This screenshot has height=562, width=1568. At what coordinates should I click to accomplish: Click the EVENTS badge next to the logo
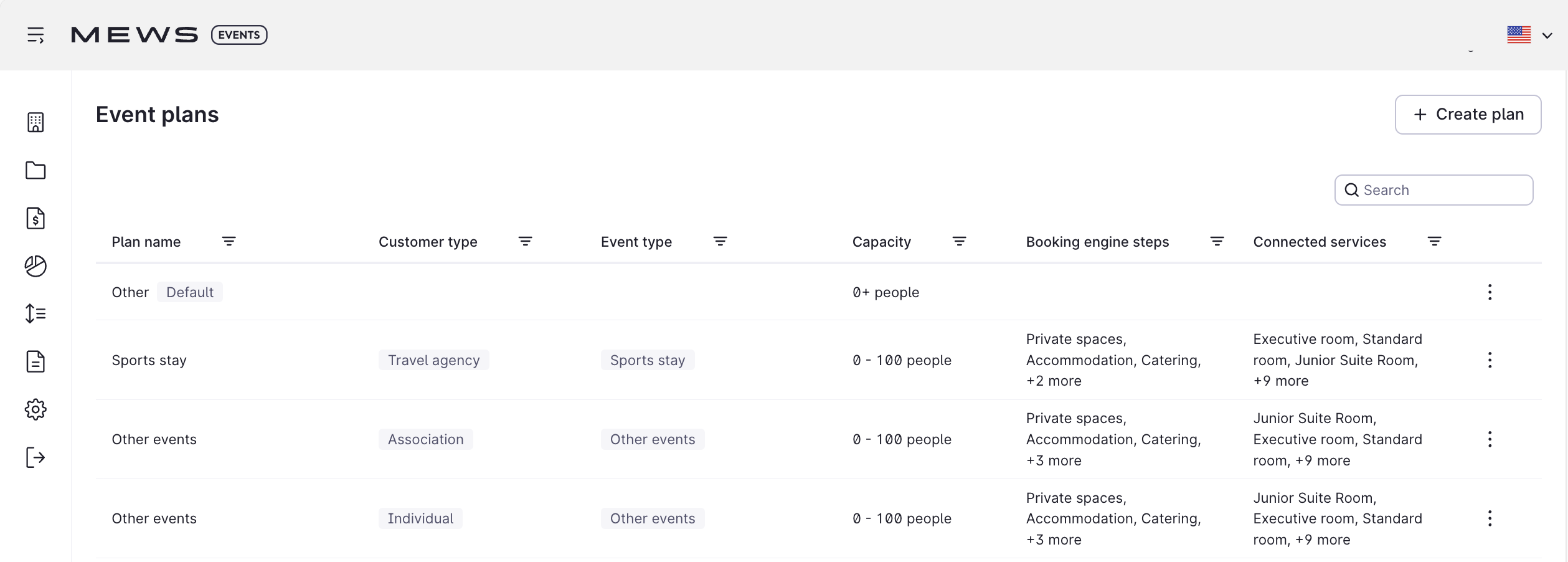(x=239, y=35)
